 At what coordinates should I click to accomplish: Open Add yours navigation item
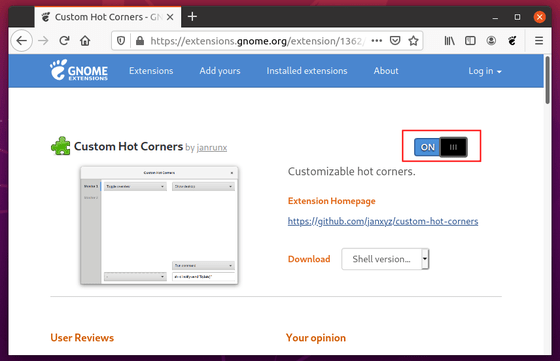[x=220, y=71]
